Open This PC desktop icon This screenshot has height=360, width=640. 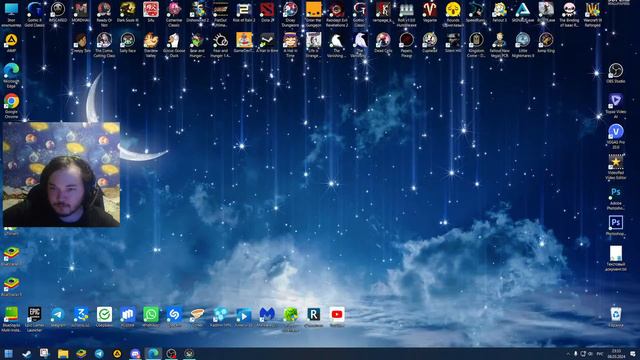(x=11, y=13)
